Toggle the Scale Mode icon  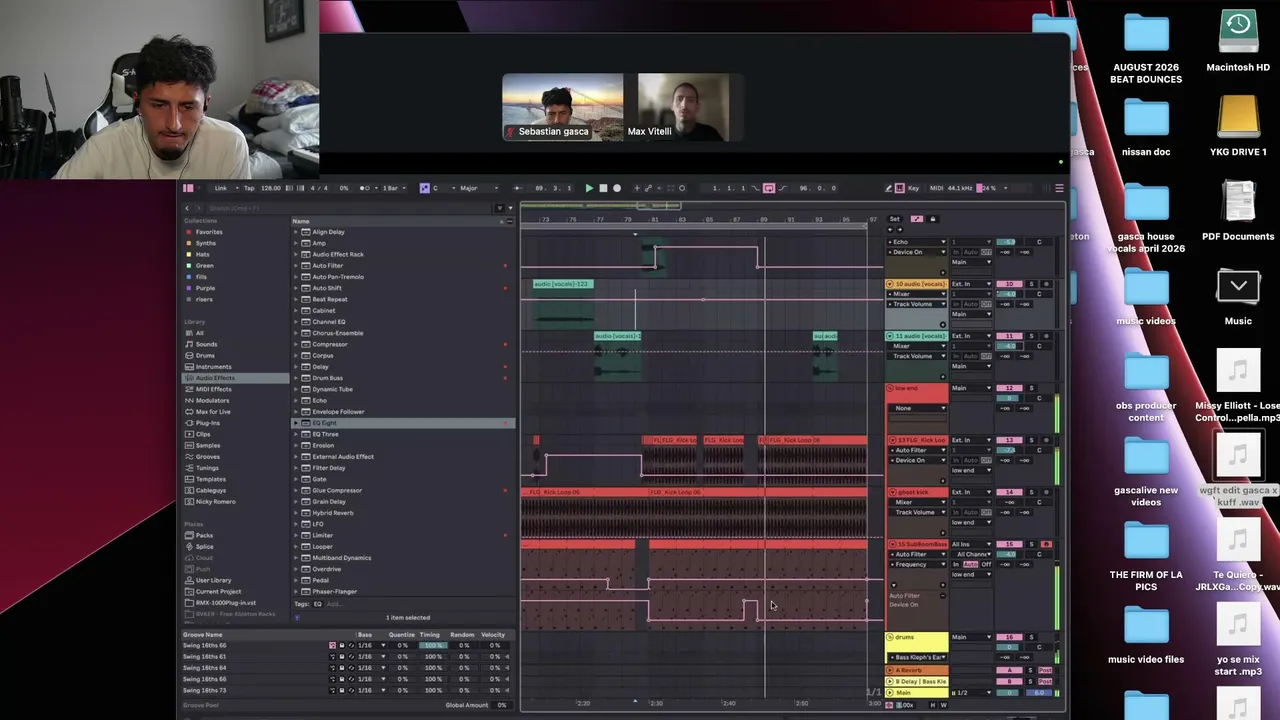click(424, 188)
